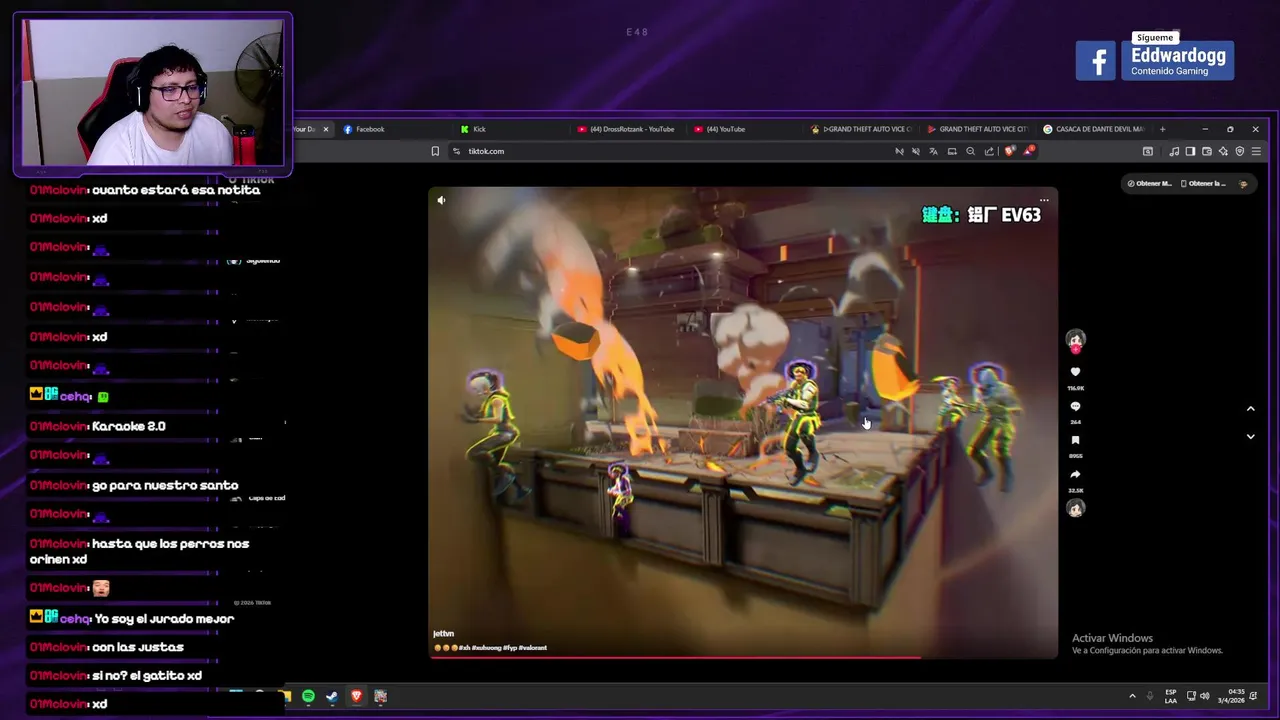
Task: Like the TikTok video with the heart icon
Action: coord(1075,372)
